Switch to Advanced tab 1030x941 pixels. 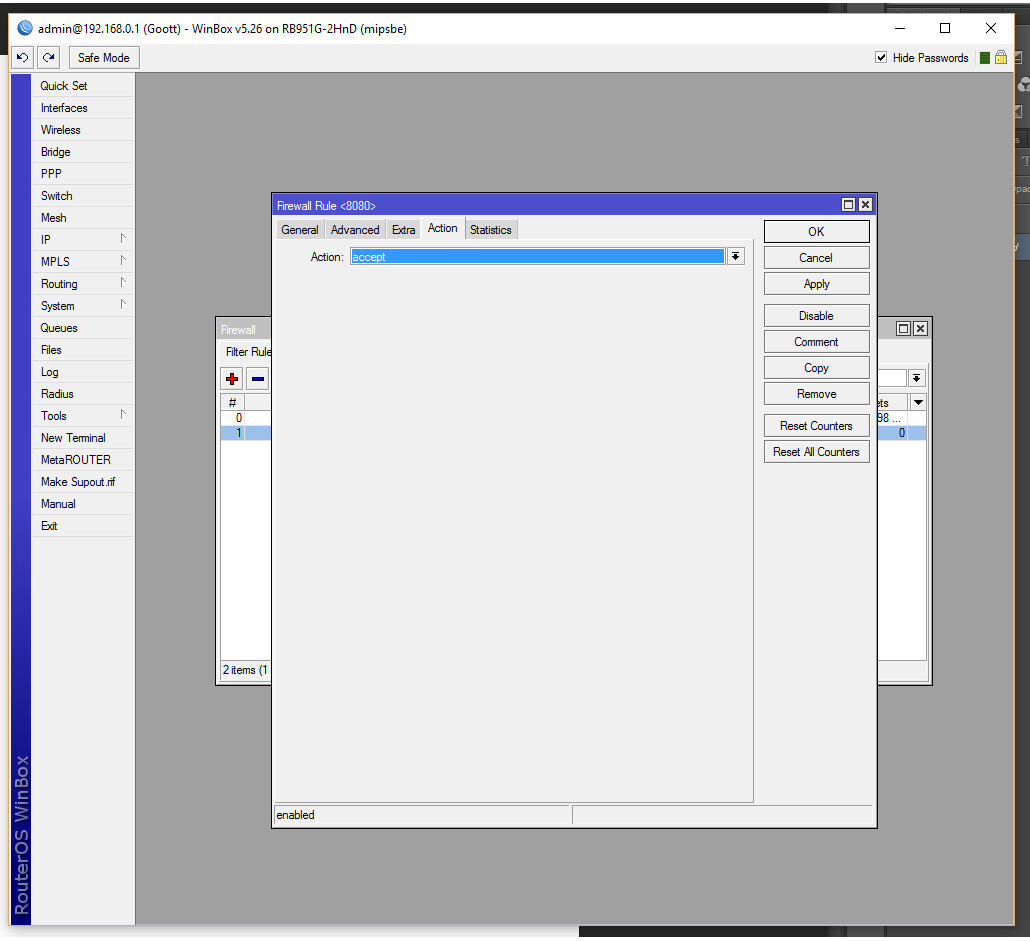[x=355, y=230]
